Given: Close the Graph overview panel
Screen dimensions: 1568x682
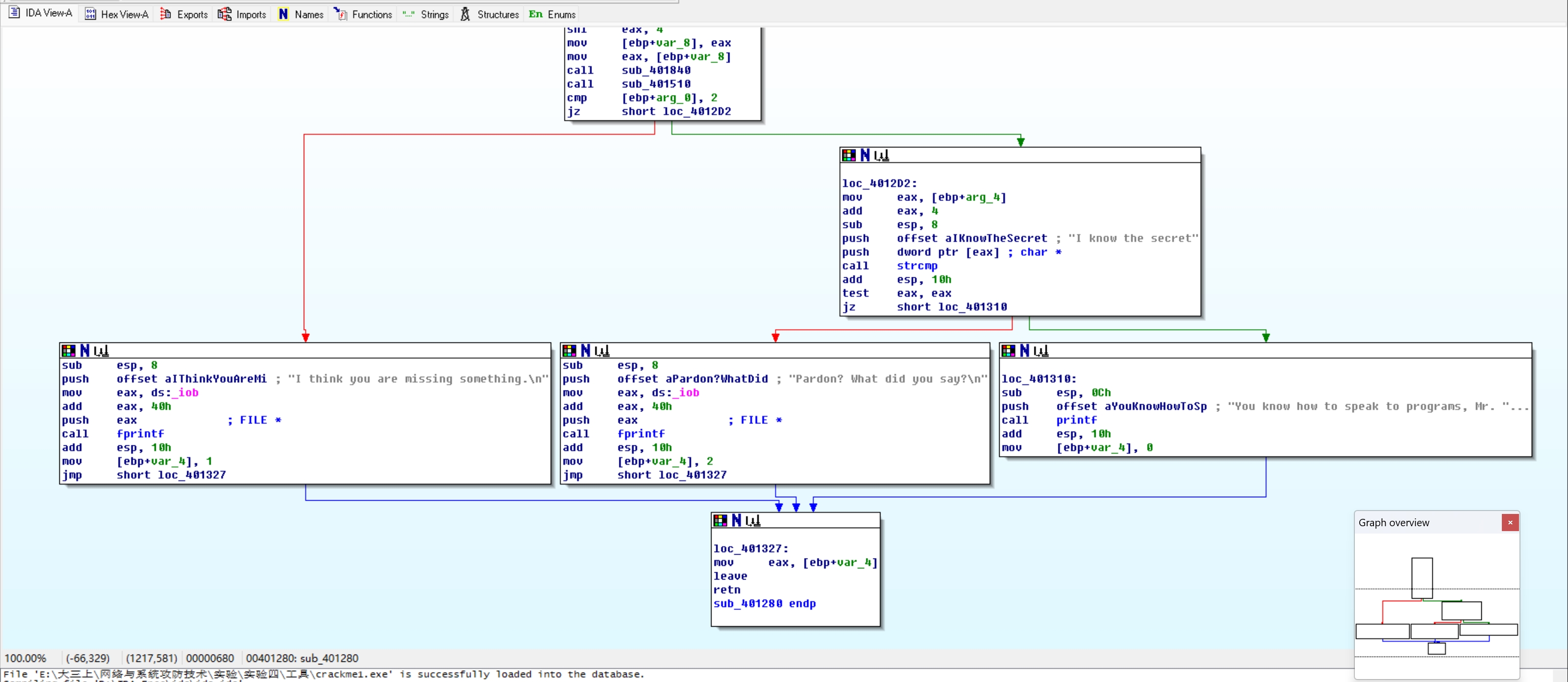Looking at the screenshot, I should point(1510,523).
